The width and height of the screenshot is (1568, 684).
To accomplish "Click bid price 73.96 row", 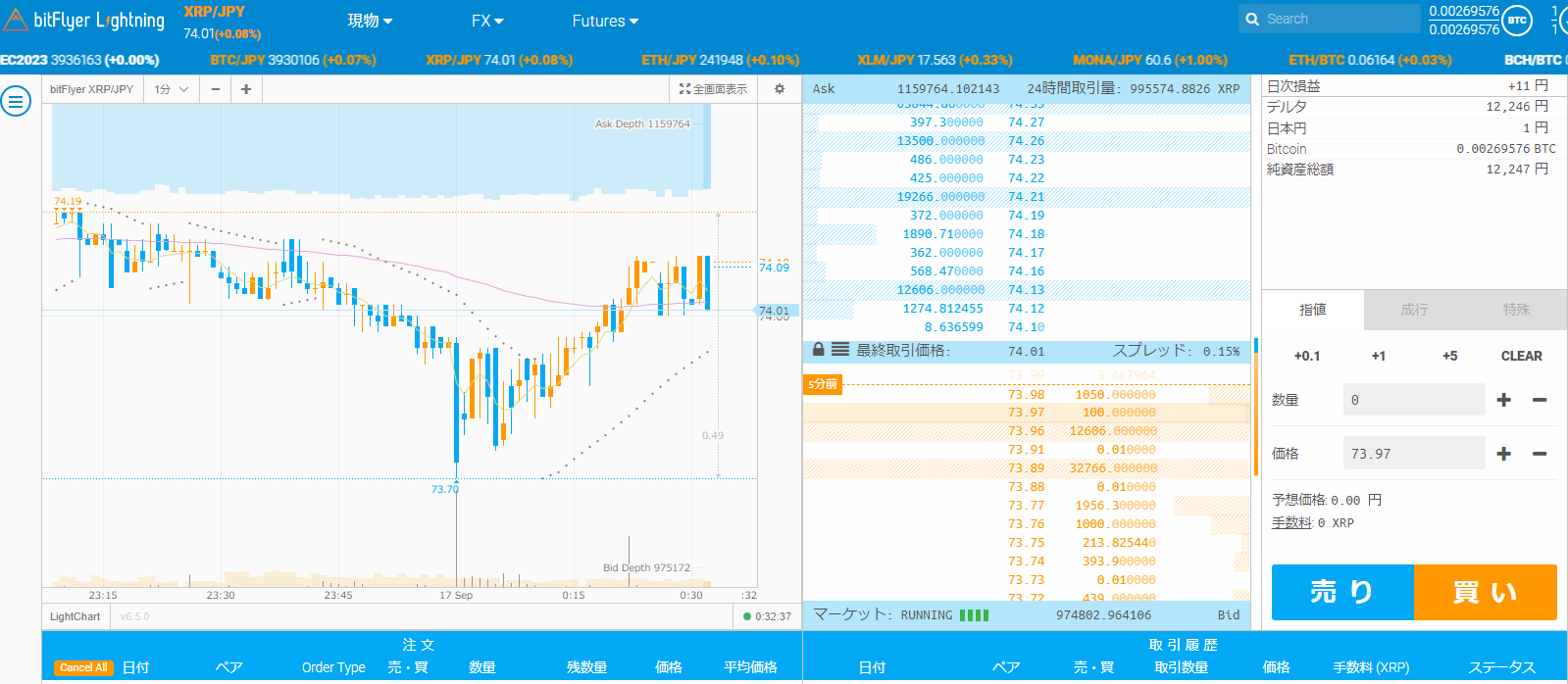I will pos(1027,431).
